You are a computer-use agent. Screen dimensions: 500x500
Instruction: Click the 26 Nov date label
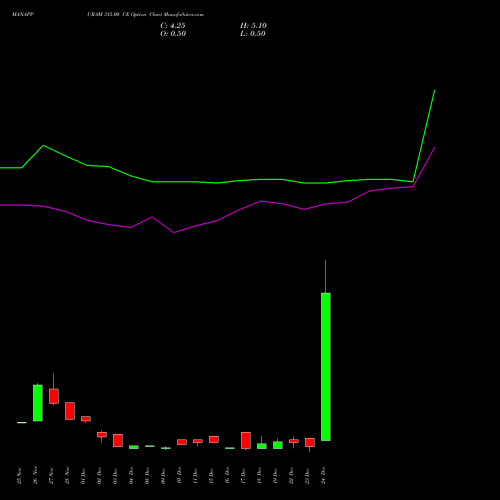[x=35, y=476]
